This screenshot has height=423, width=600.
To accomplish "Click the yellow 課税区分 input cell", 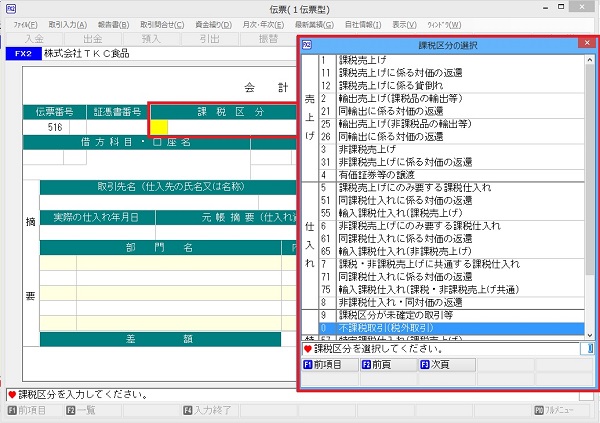I will (159, 127).
